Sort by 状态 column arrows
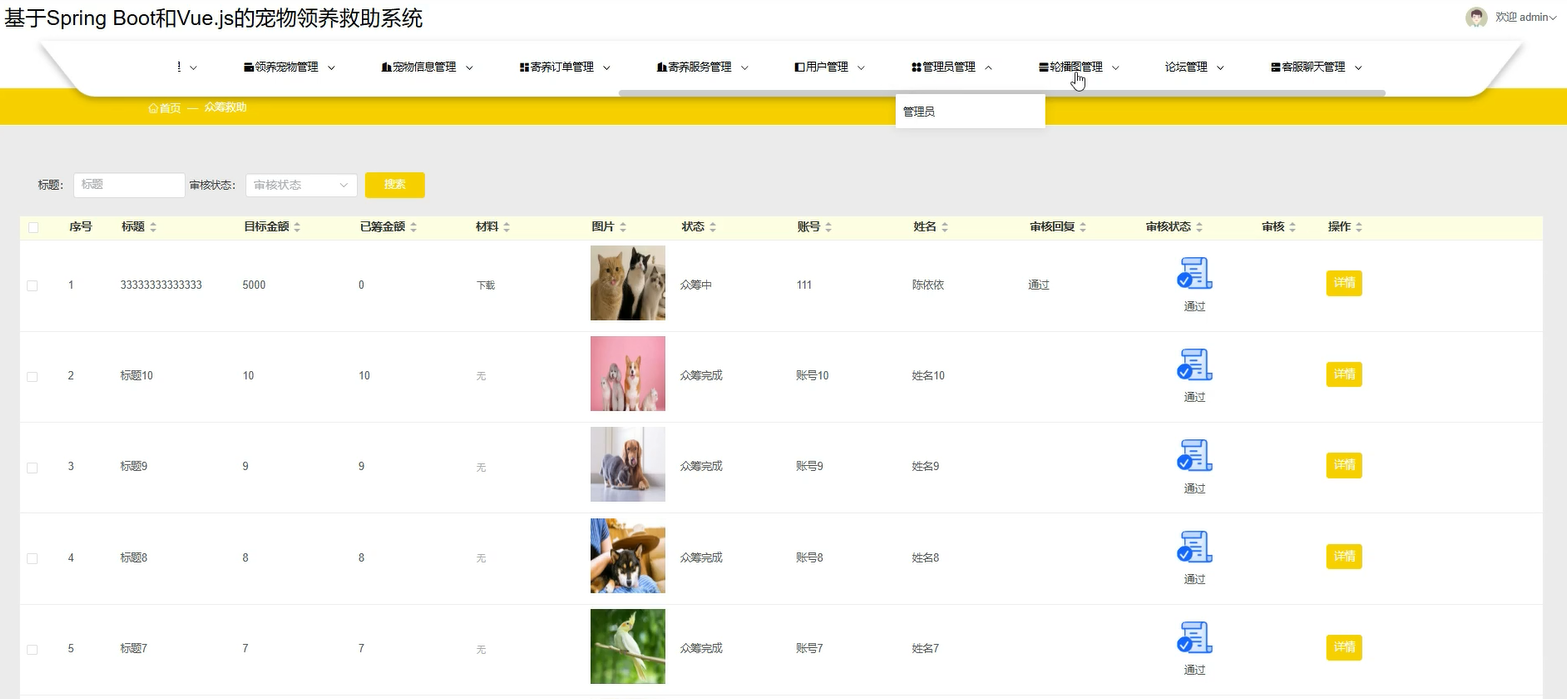 click(712, 228)
